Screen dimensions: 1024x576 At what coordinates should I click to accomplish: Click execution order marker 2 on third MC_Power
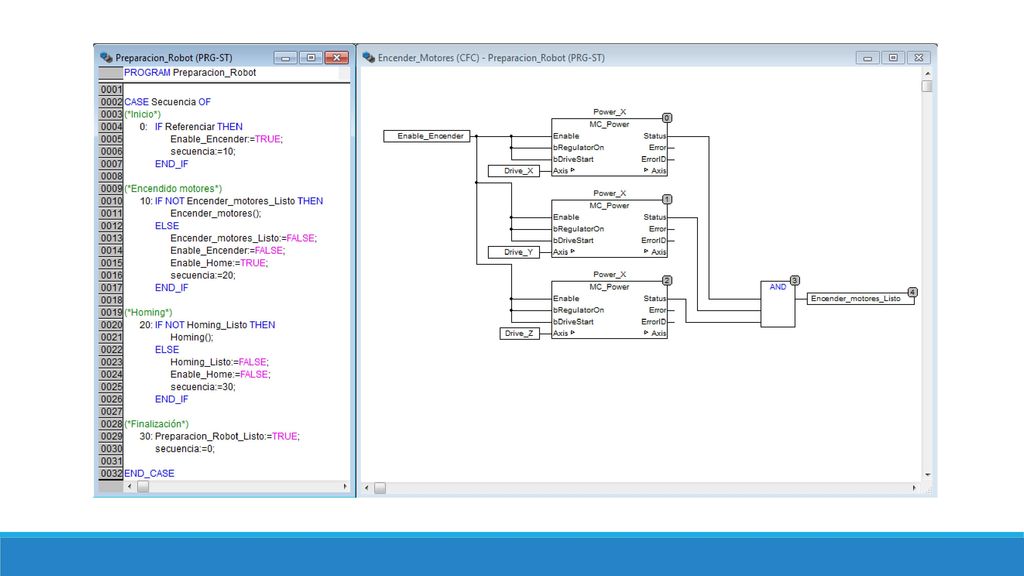pos(667,280)
